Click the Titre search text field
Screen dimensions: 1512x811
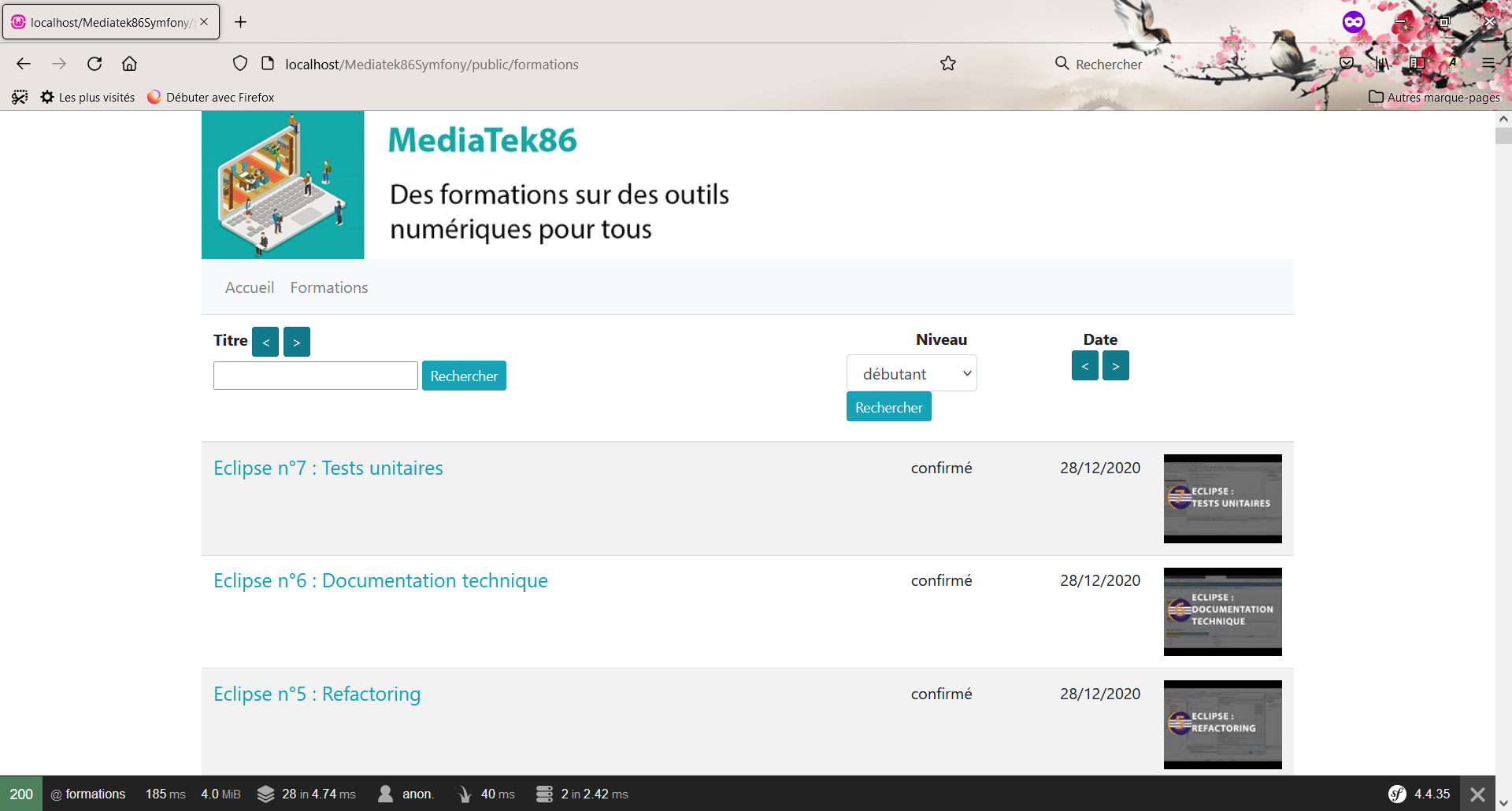click(x=316, y=376)
